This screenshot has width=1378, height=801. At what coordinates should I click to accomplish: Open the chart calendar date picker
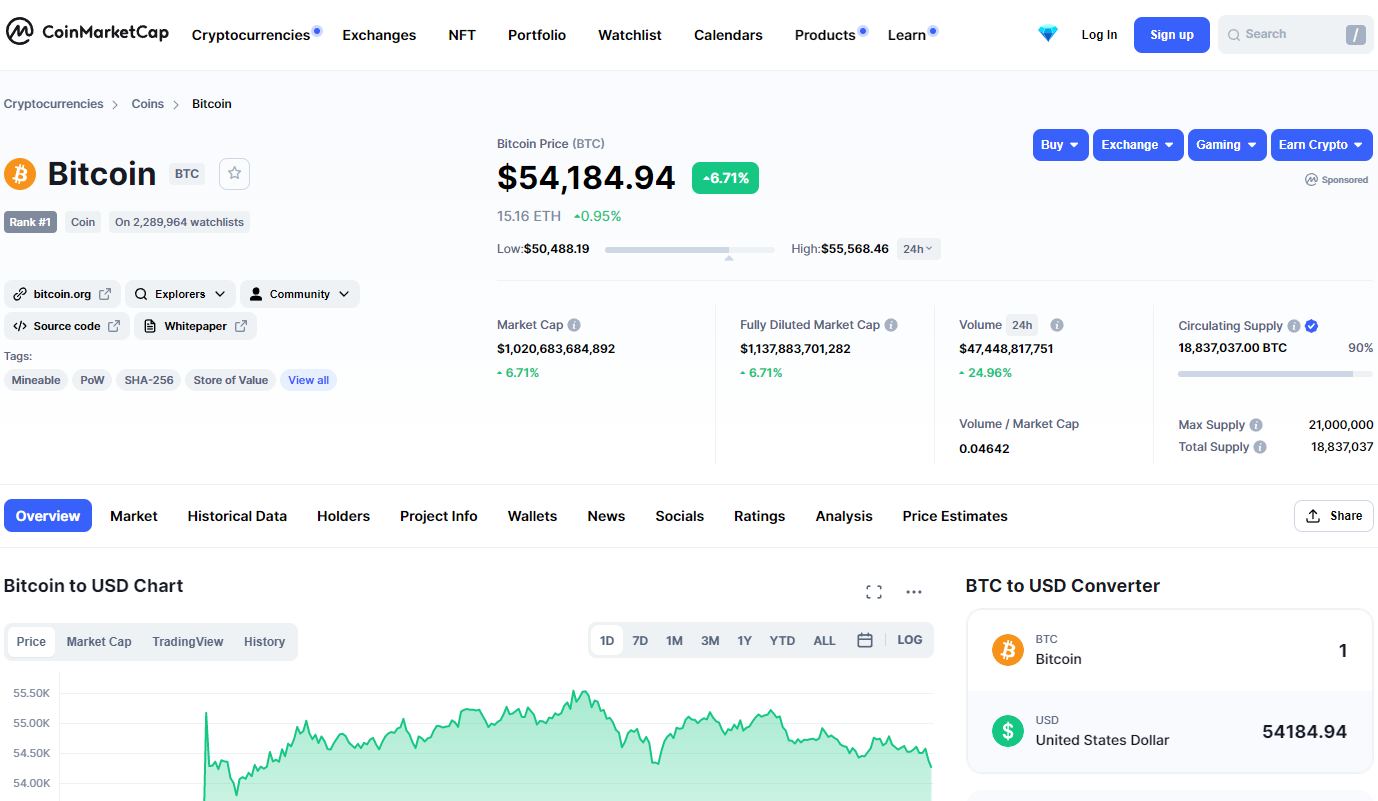click(x=865, y=640)
